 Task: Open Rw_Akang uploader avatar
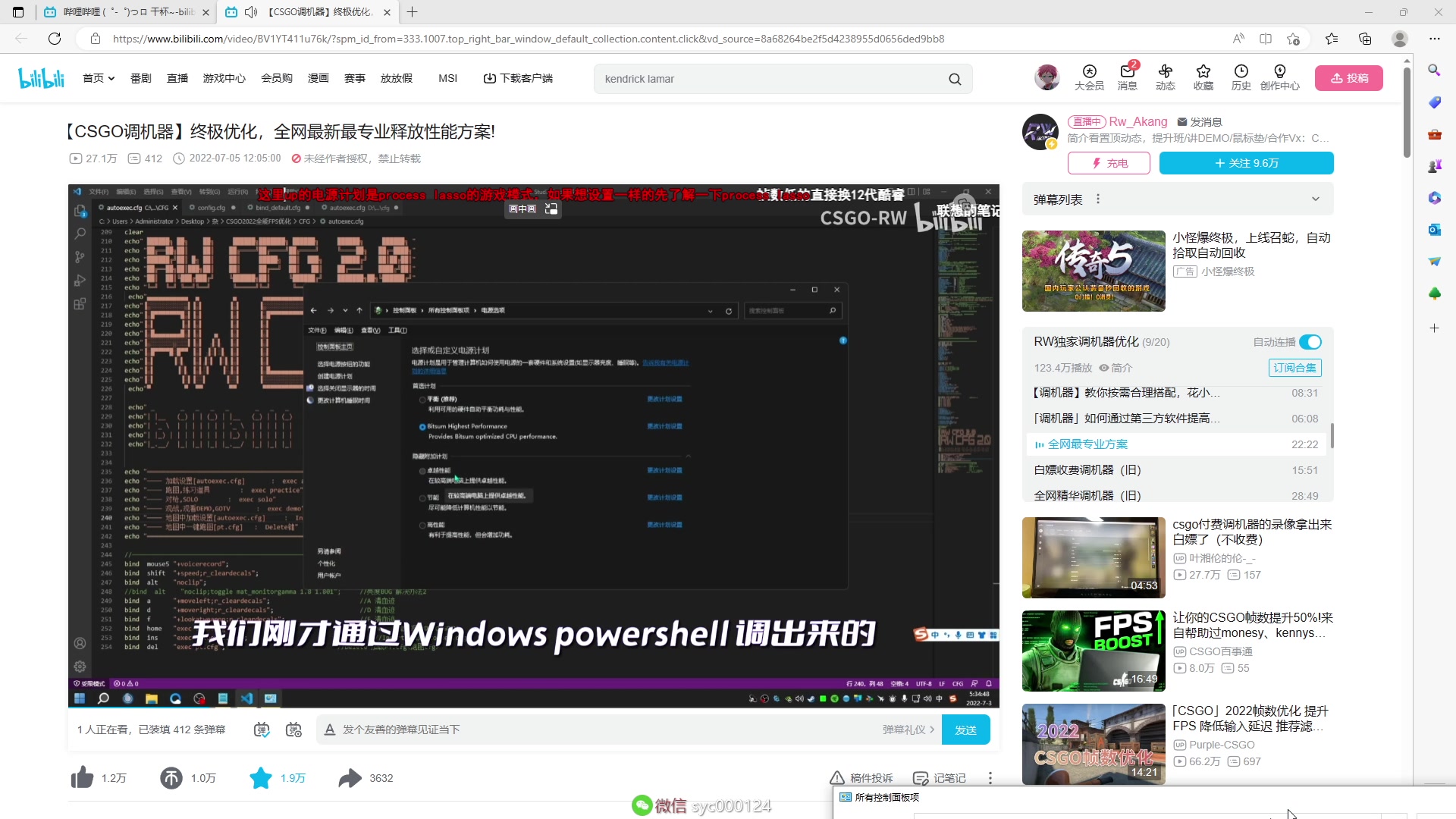1040,132
